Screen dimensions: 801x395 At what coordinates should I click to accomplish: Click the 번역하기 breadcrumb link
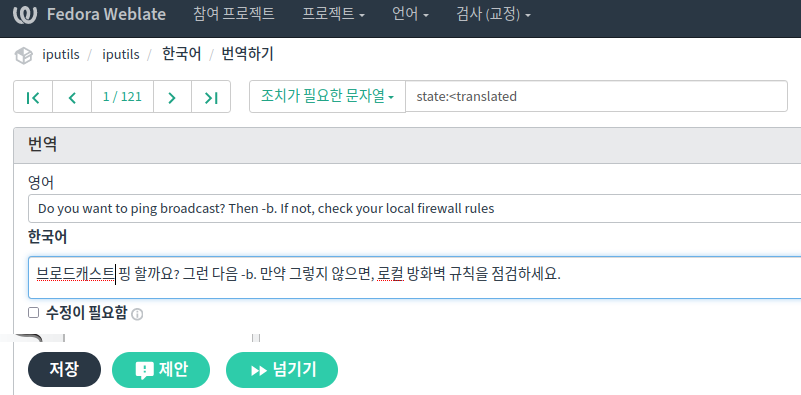[247, 54]
